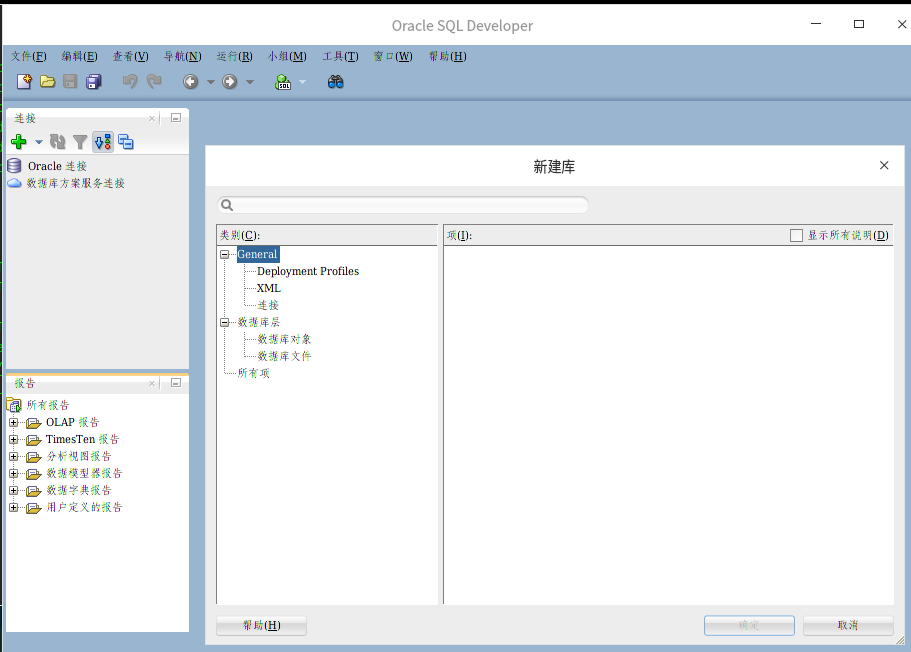
Task: Select 数据库方案服务连接 in connections tree
Action: [76, 183]
